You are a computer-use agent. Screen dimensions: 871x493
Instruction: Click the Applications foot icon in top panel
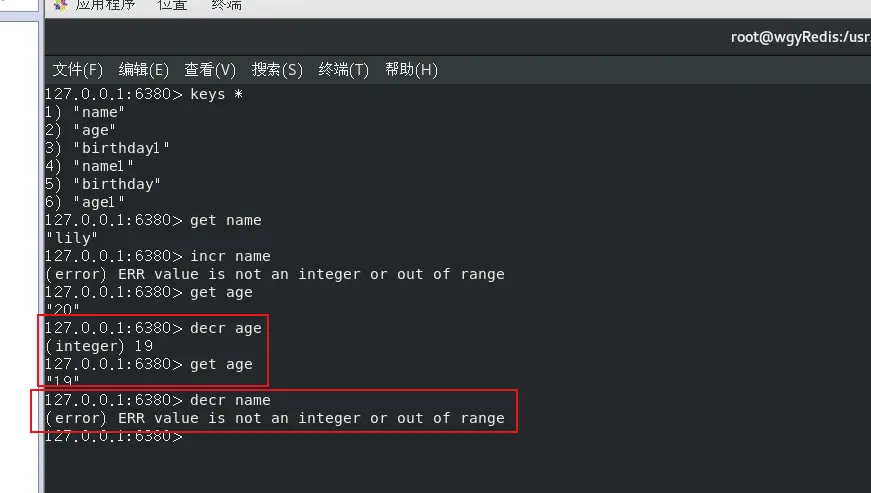tap(60, 4)
